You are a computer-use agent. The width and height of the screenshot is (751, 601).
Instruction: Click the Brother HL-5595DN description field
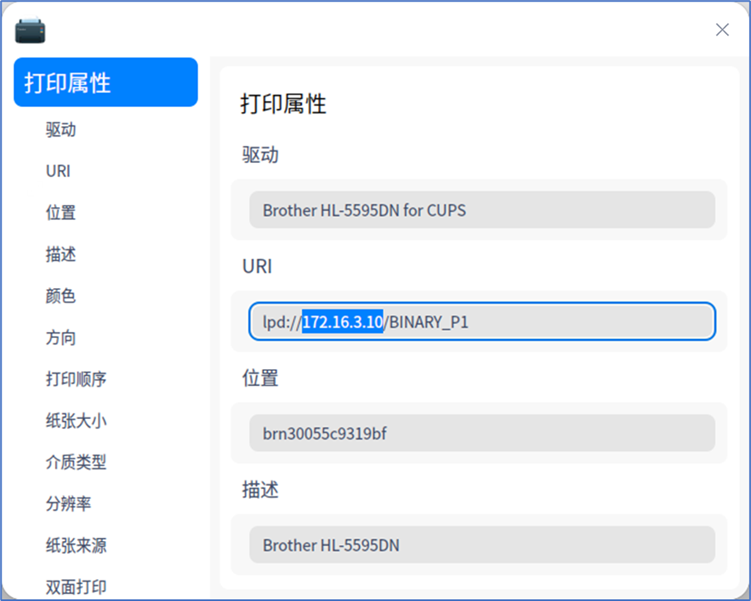click(x=482, y=545)
